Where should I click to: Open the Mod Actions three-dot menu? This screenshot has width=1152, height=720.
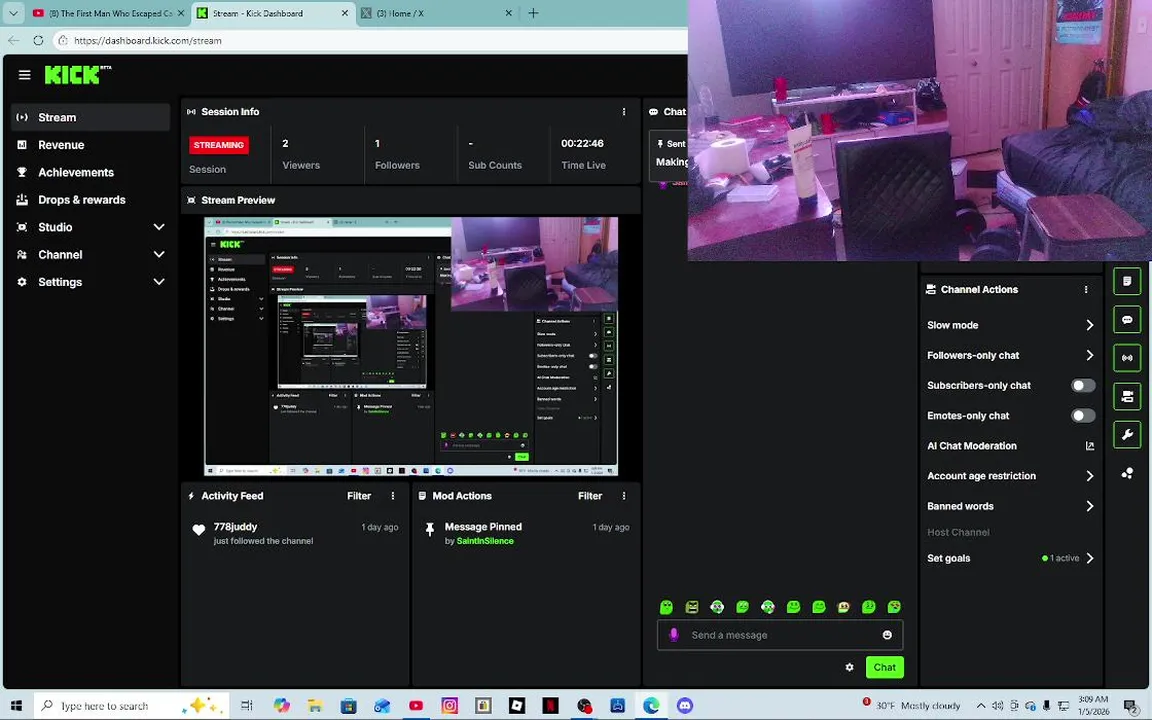click(x=624, y=496)
